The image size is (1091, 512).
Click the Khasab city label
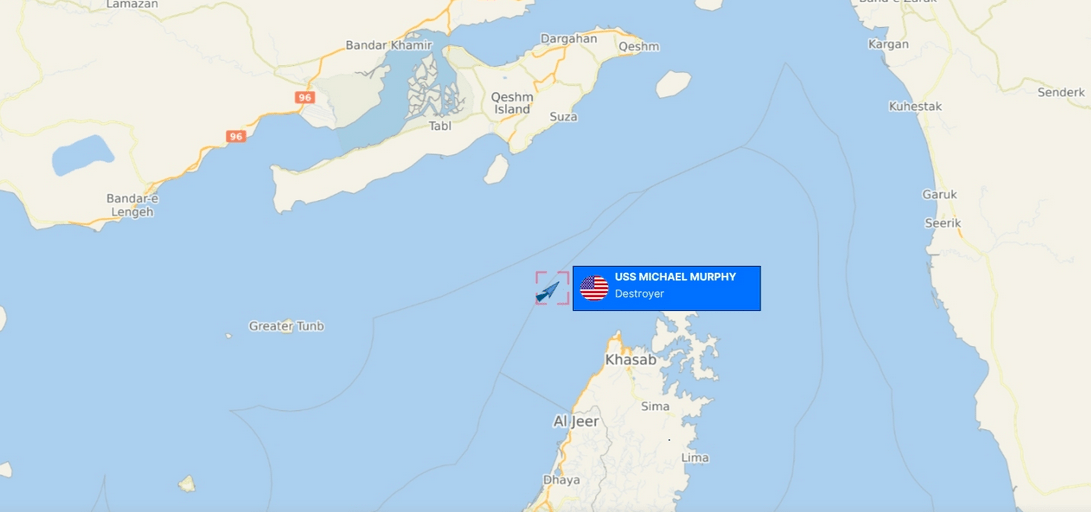[630, 360]
